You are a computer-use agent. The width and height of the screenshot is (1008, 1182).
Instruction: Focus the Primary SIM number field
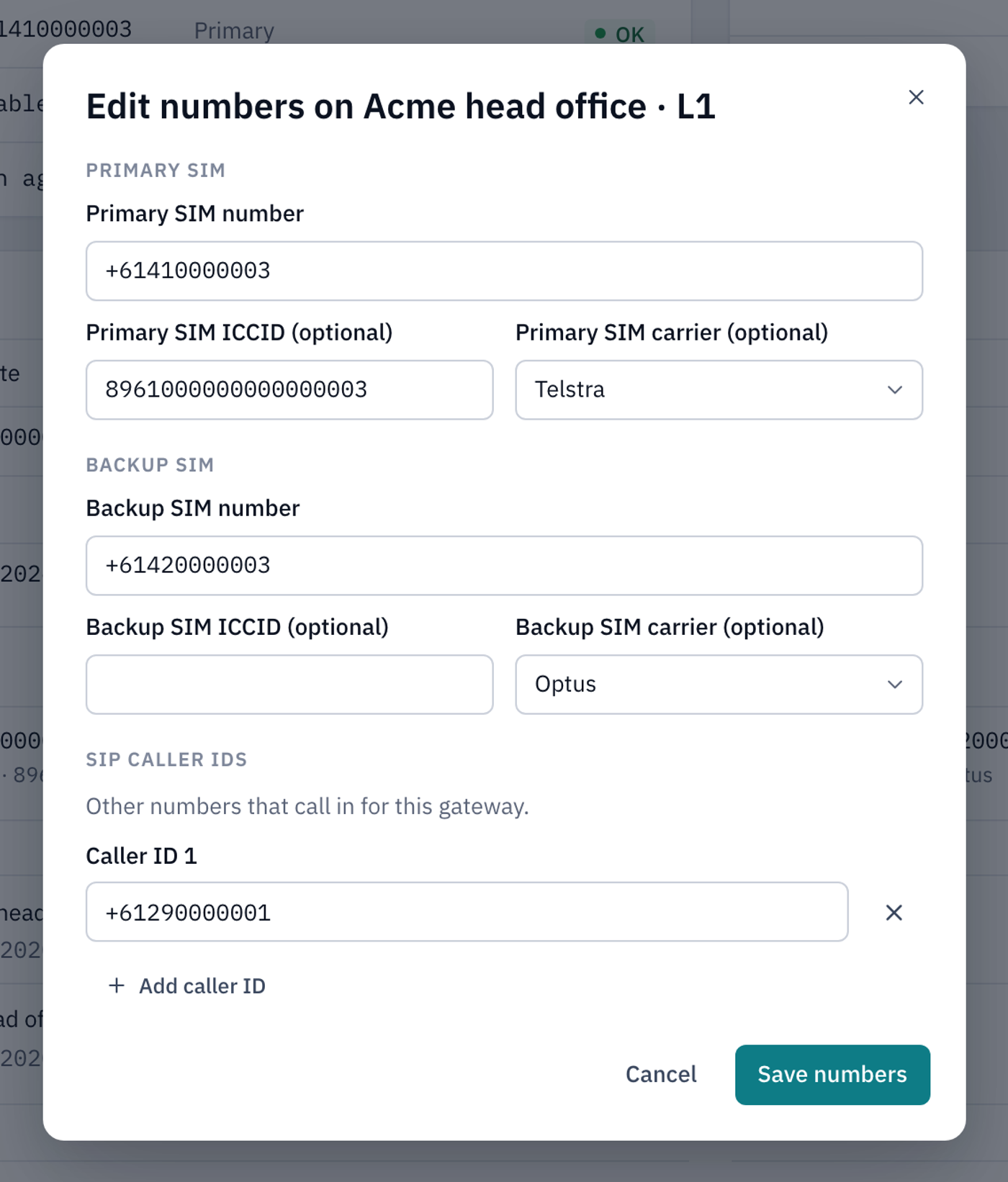click(x=504, y=271)
